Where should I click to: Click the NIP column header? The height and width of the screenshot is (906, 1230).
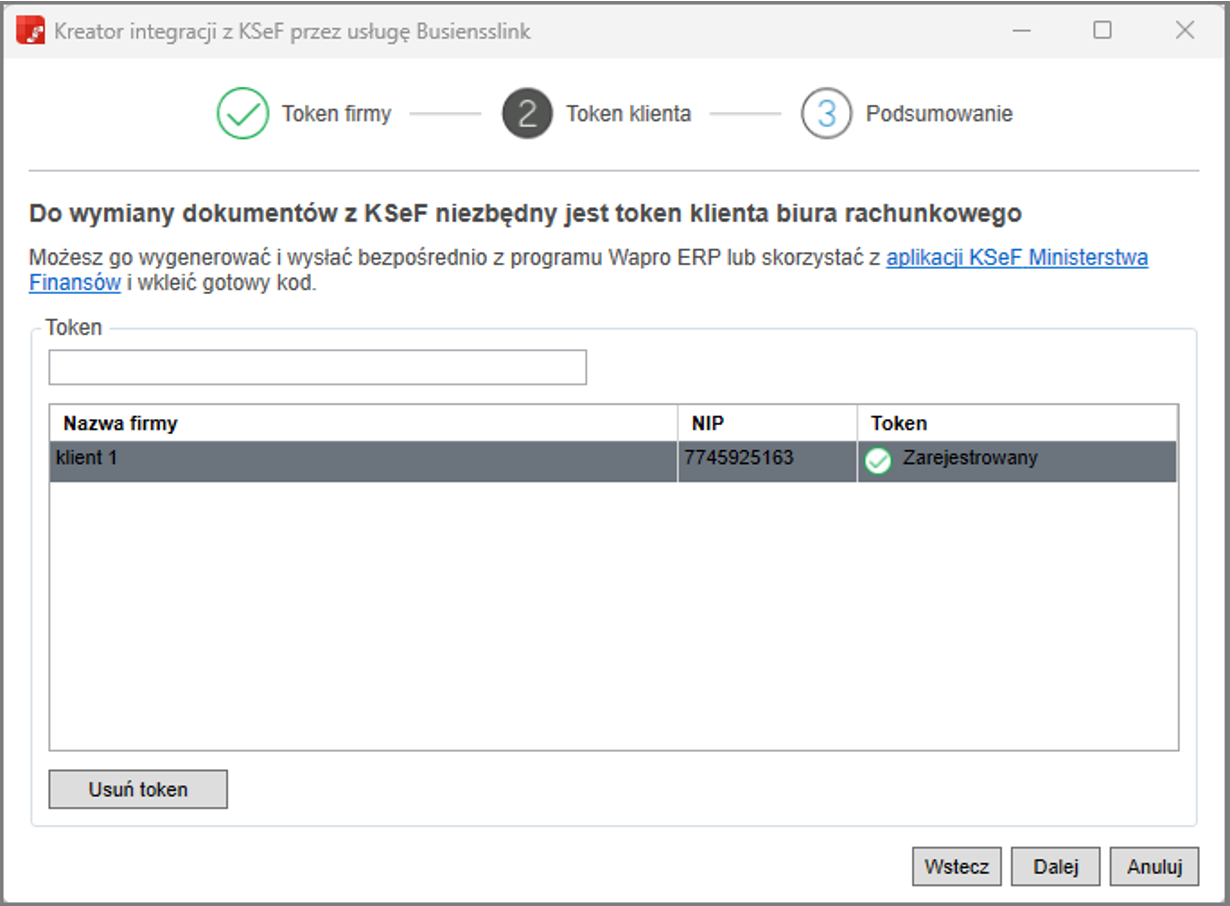707,423
